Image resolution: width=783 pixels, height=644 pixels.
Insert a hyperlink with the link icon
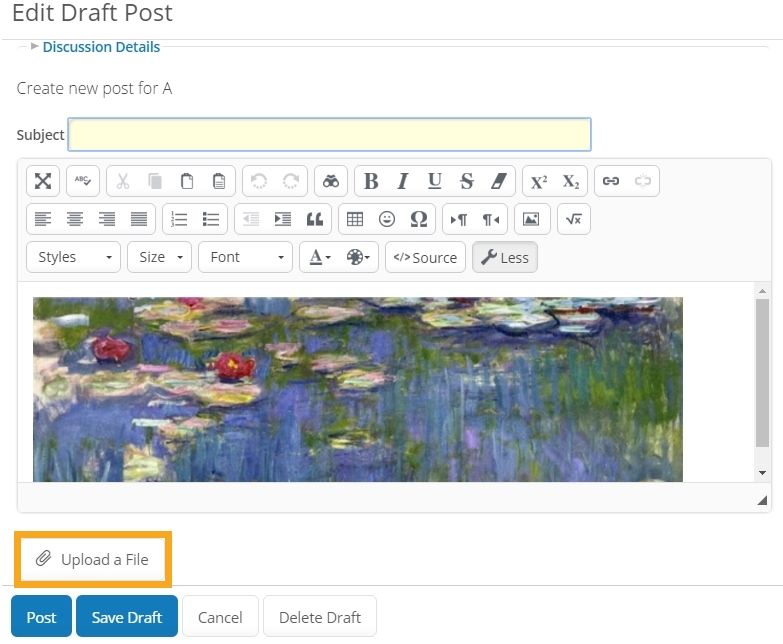(611, 181)
